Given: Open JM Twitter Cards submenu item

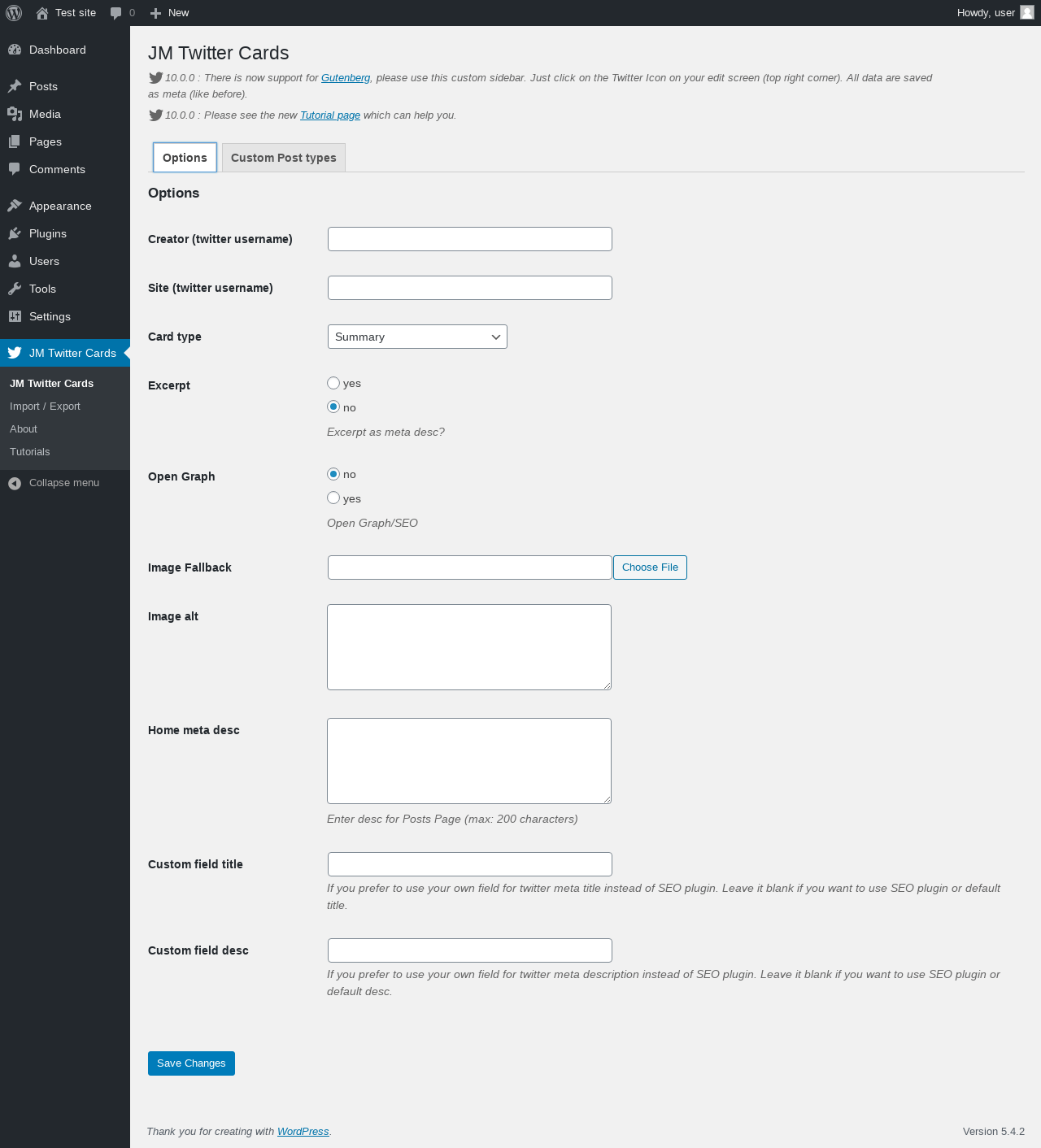Looking at the screenshot, I should point(51,384).
